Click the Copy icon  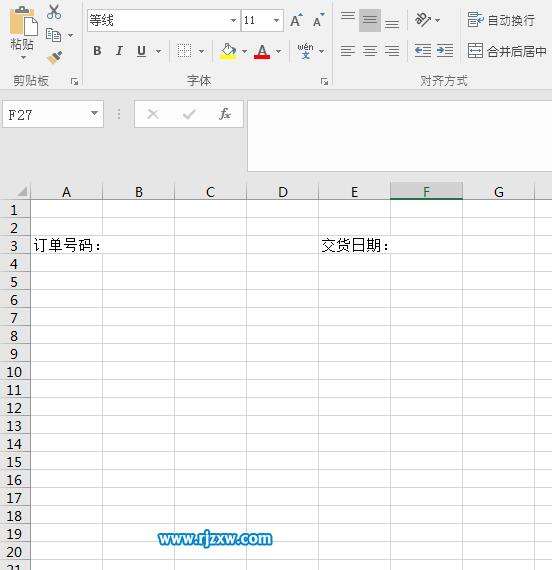pos(53,35)
